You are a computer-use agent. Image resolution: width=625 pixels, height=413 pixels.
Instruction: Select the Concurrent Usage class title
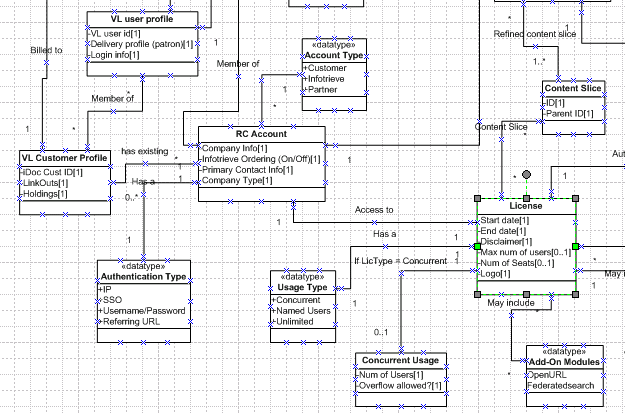(400, 360)
